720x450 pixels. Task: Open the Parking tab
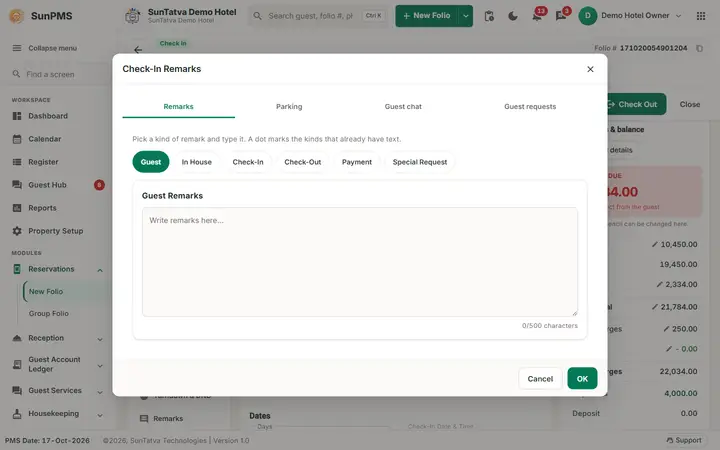pyautogui.click(x=289, y=107)
